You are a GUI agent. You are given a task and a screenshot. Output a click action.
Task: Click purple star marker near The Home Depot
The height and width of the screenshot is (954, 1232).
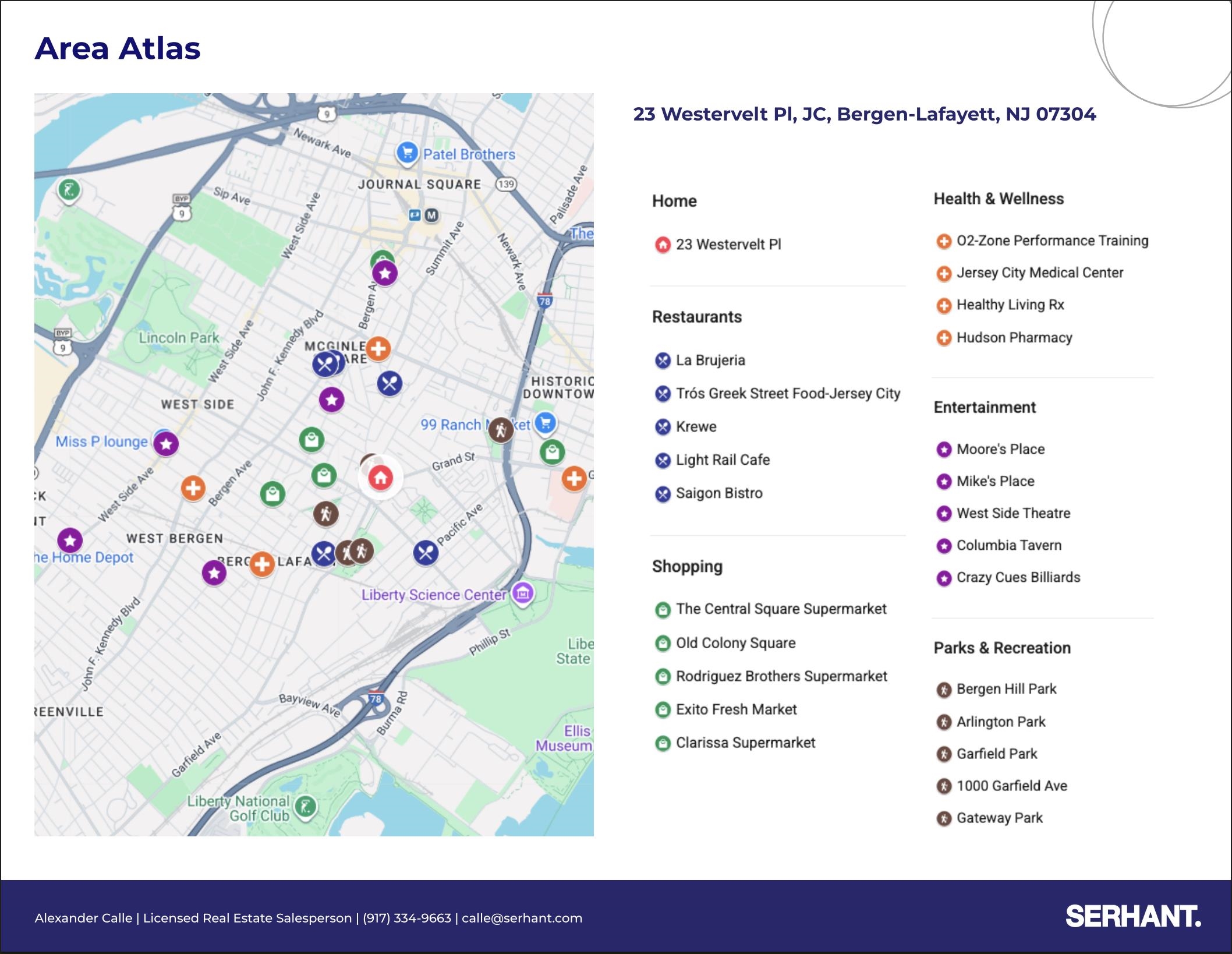pyautogui.click(x=70, y=540)
